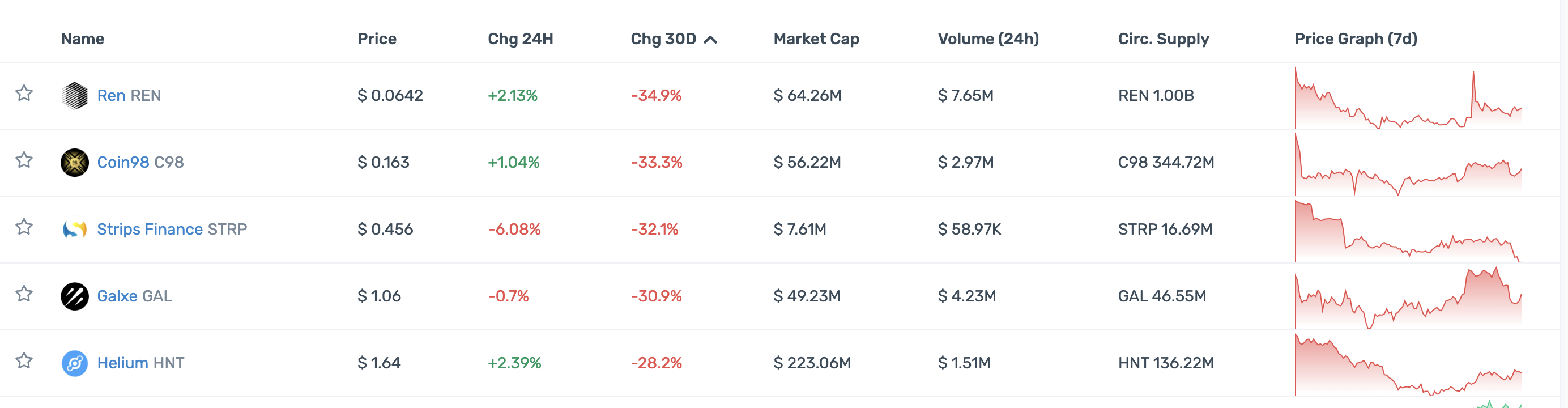Screen dimensions: 1568x408
Task: Click the Ren coin logo icon
Action: coord(74,96)
